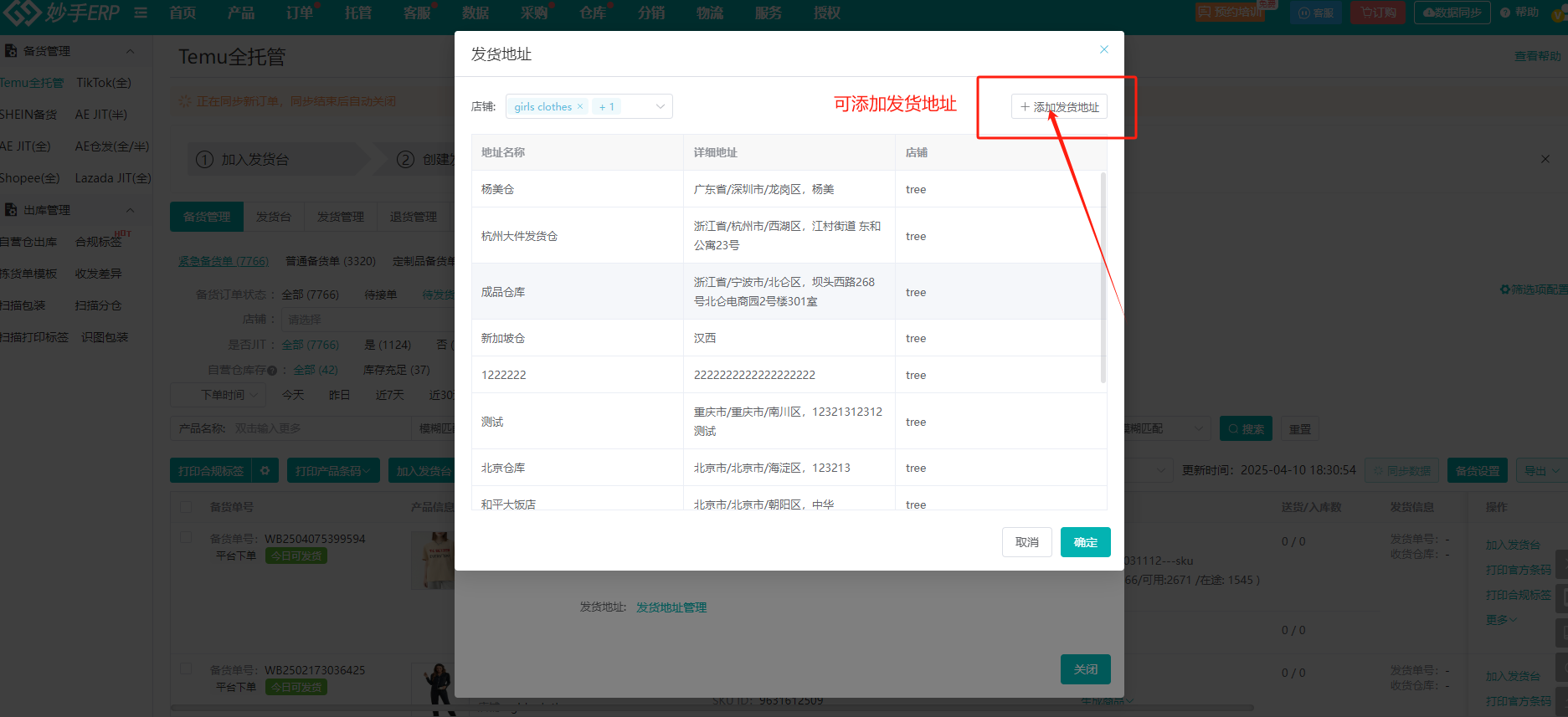Image resolution: width=1568 pixels, height=717 pixels.
Task: Click 取消 in the dialog
Action: (x=1027, y=542)
